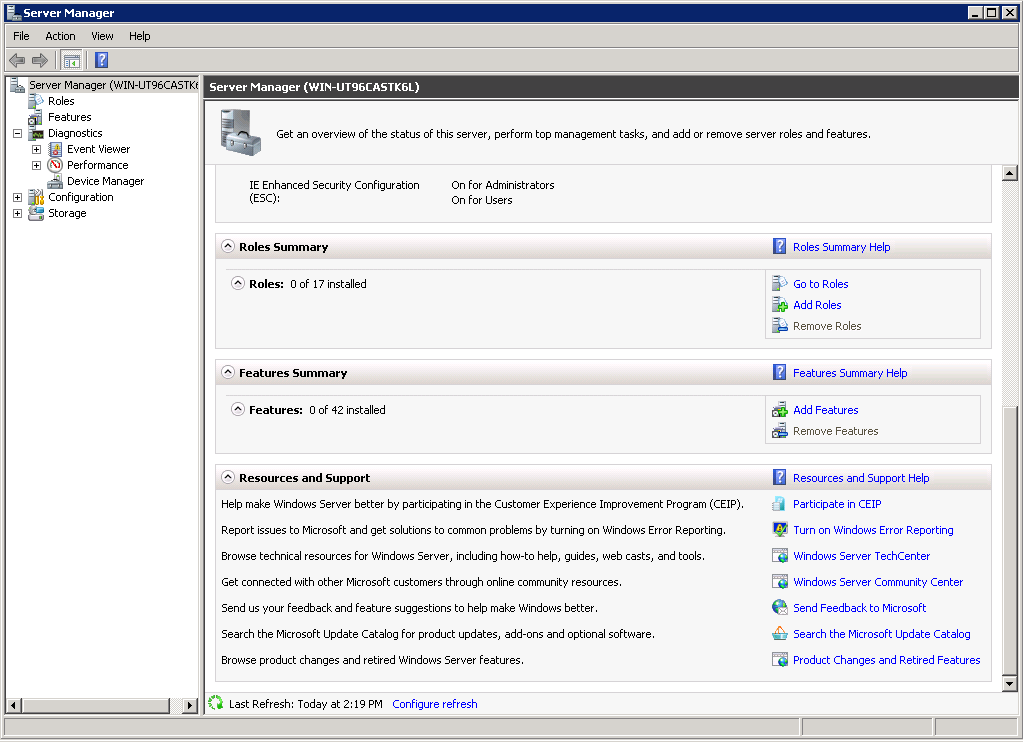Collapse the Roles Summary section

click(x=228, y=247)
